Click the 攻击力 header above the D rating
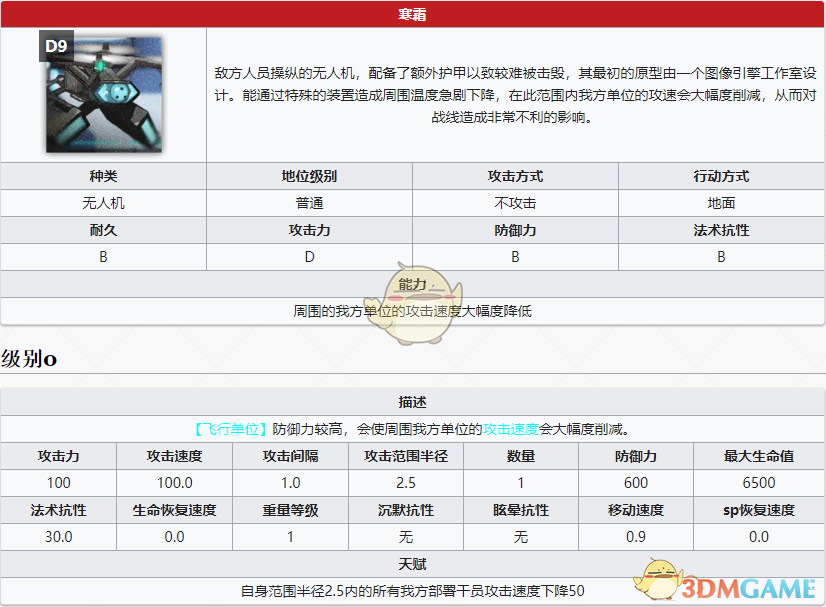Image resolution: width=826 pixels, height=607 pixels. (x=309, y=230)
